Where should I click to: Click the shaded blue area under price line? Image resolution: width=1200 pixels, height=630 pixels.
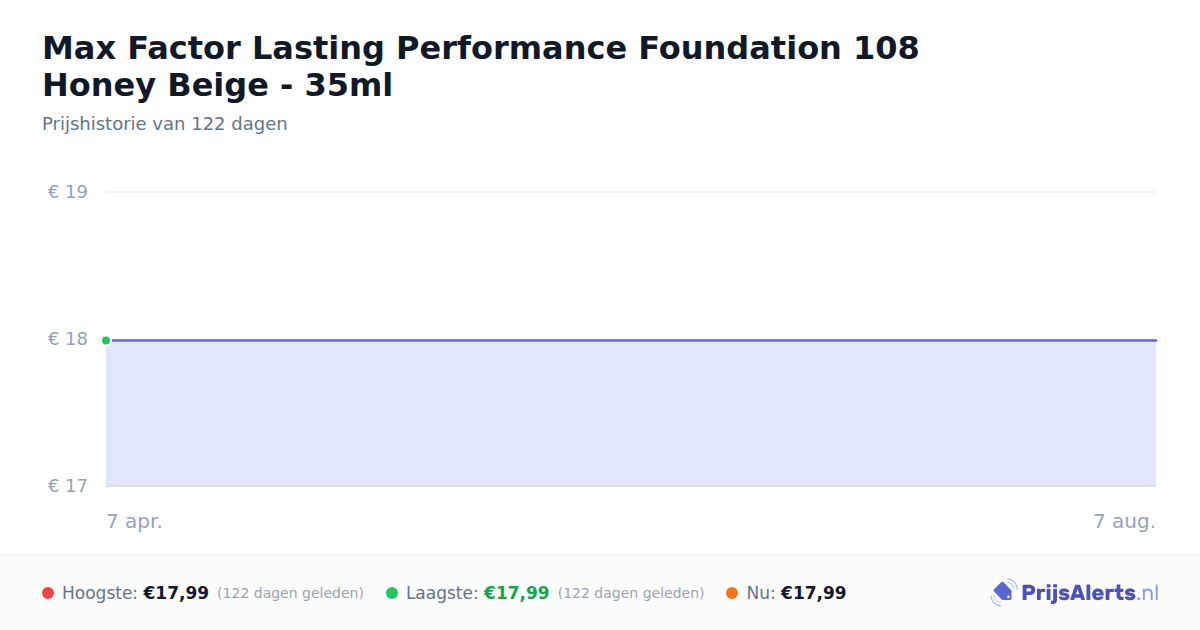[x=631, y=413]
